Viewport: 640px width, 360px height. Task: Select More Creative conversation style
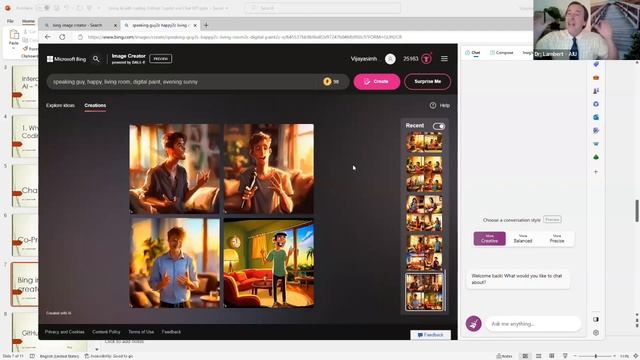coord(489,239)
